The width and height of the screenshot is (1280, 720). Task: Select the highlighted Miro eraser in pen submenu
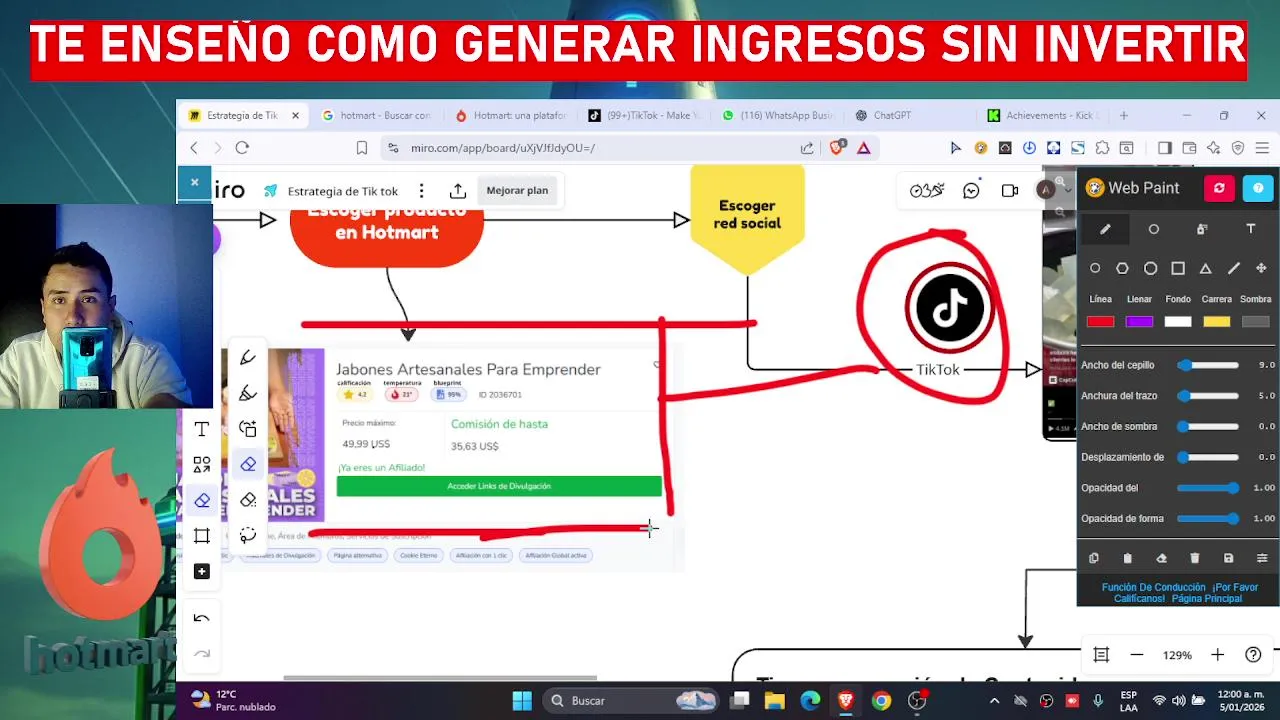tap(248, 464)
